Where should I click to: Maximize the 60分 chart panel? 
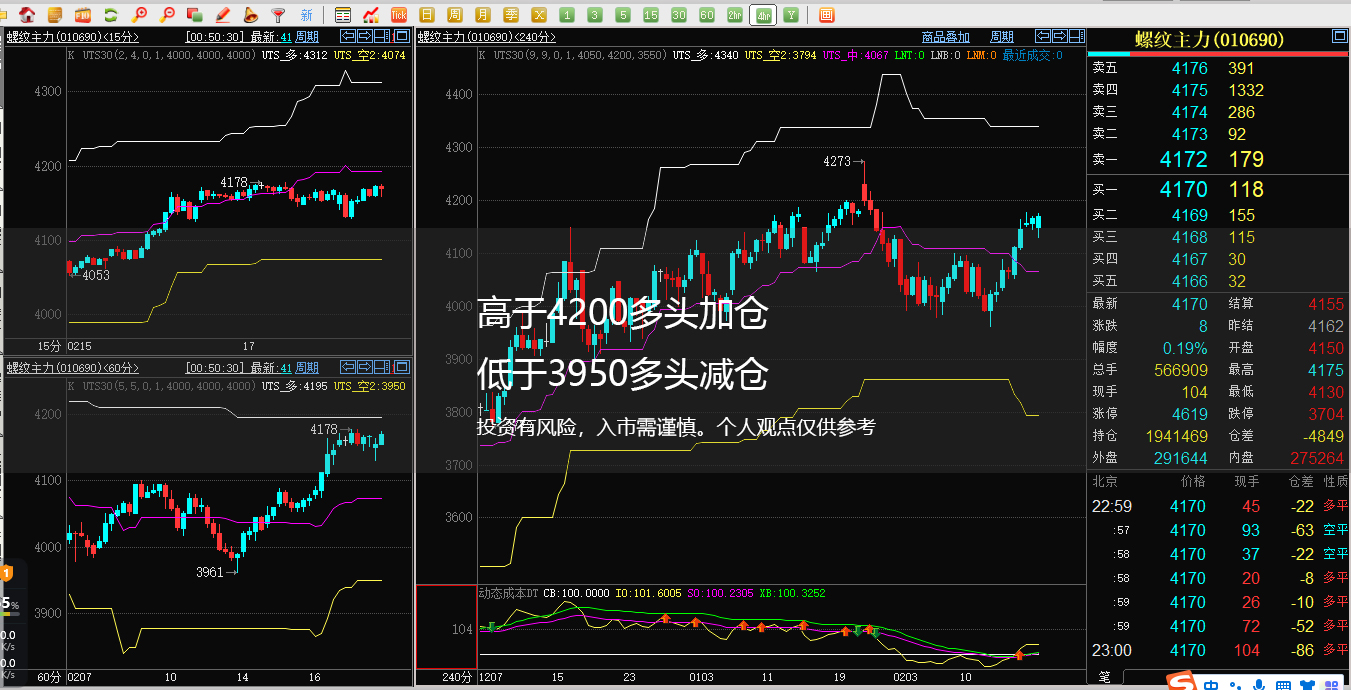tap(401, 367)
